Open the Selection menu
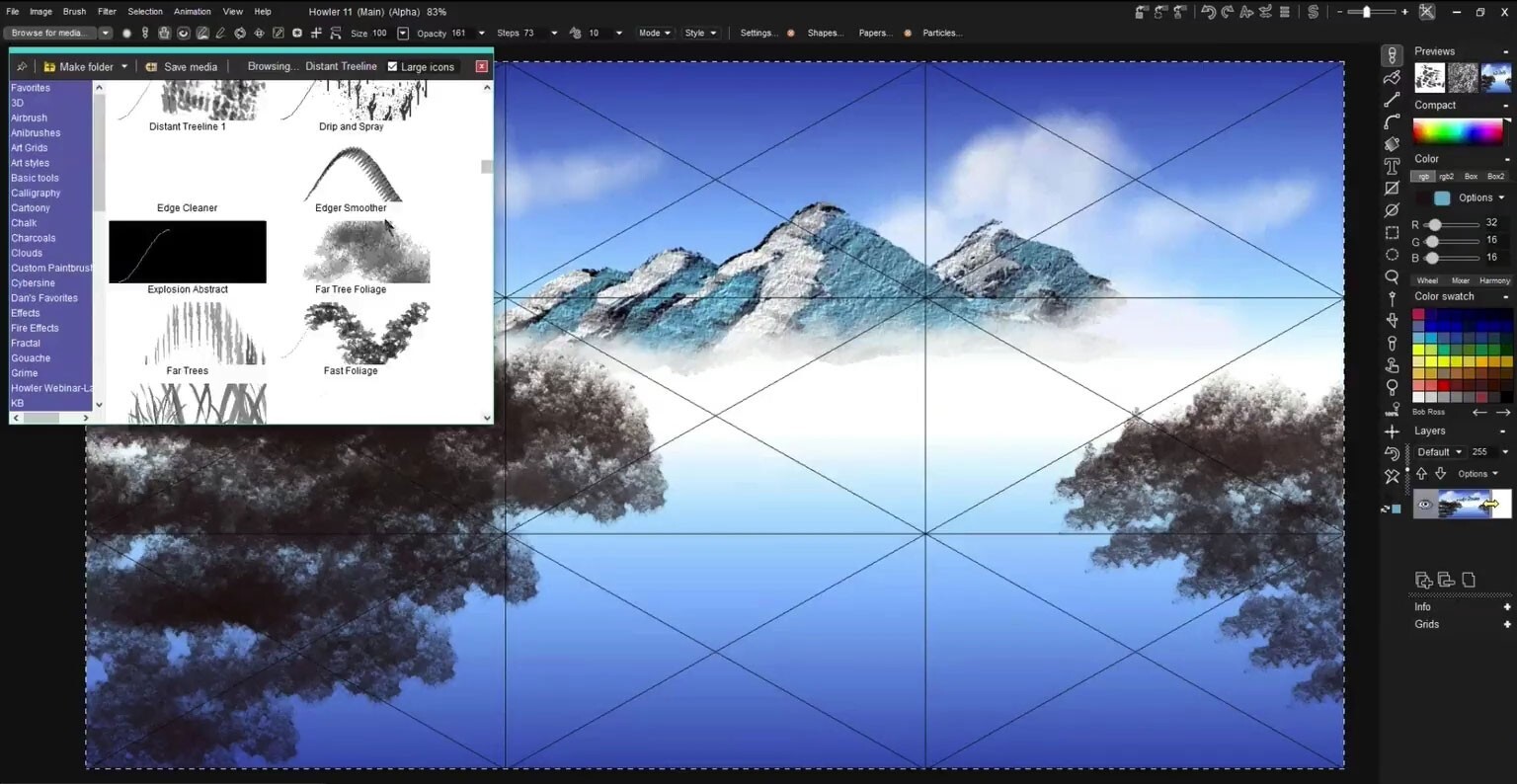This screenshot has width=1517, height=784. pos(145,12)
